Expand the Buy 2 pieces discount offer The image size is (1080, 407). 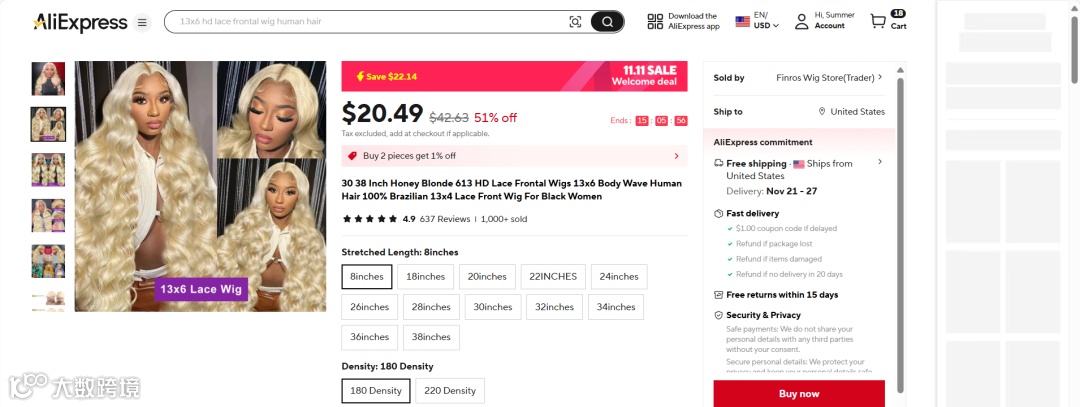tap(676, 156)
